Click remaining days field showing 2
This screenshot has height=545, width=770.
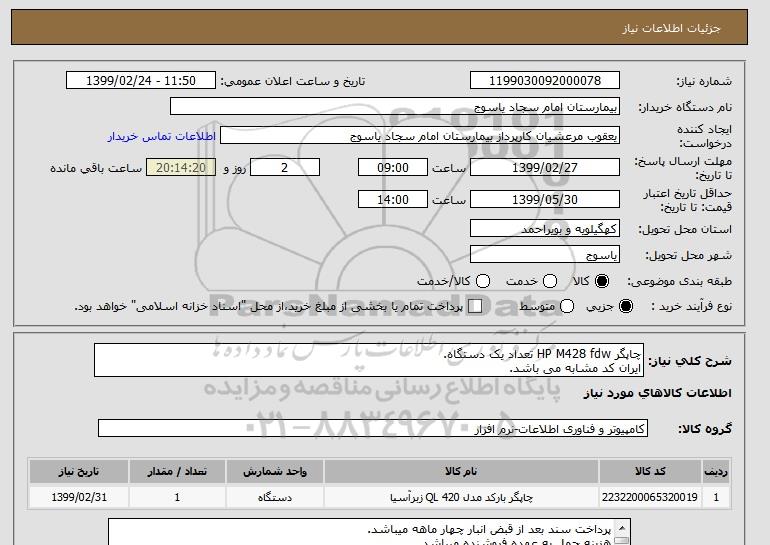coord(285,167)
